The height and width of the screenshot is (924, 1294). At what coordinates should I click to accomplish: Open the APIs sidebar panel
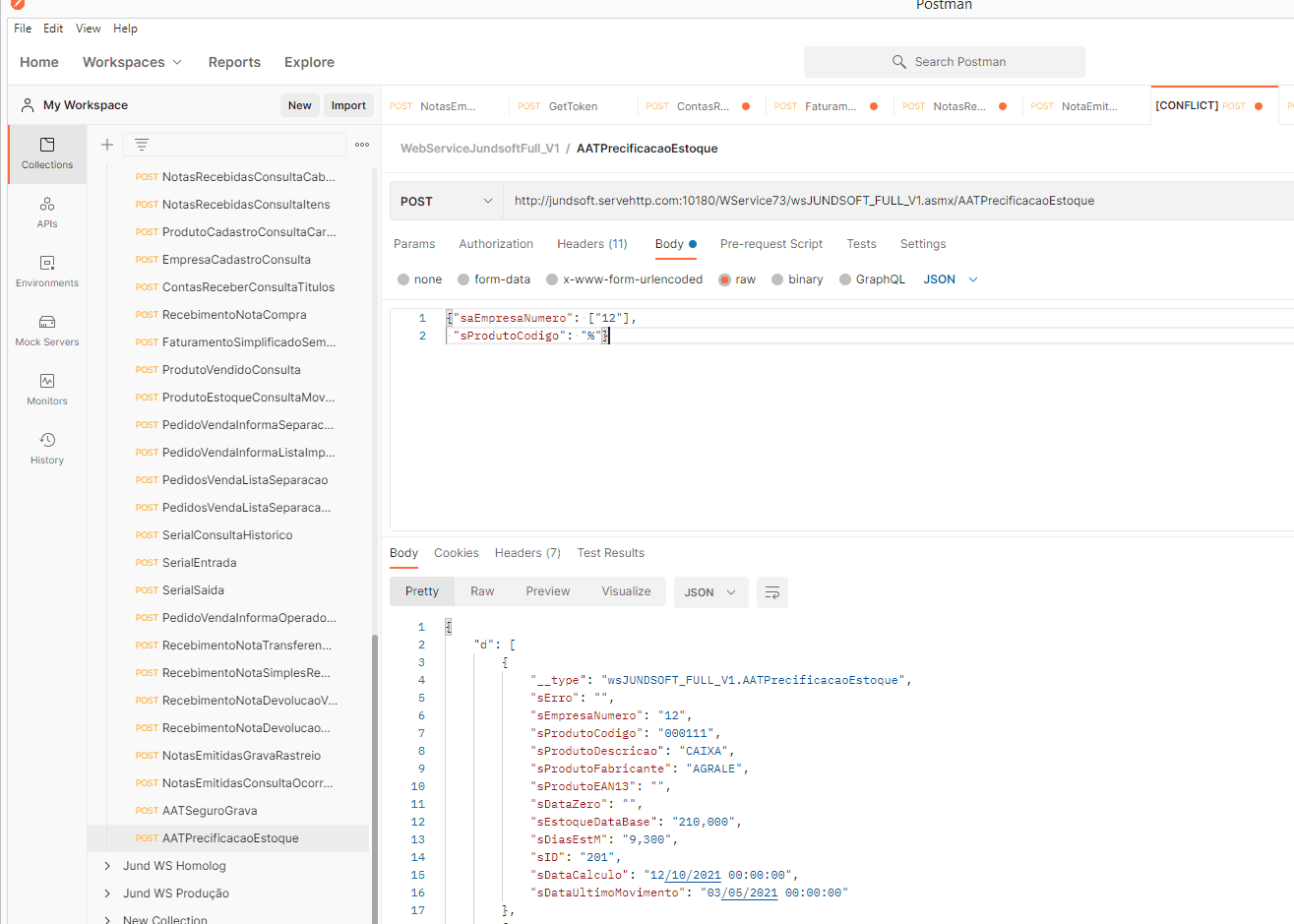[47, 213]
